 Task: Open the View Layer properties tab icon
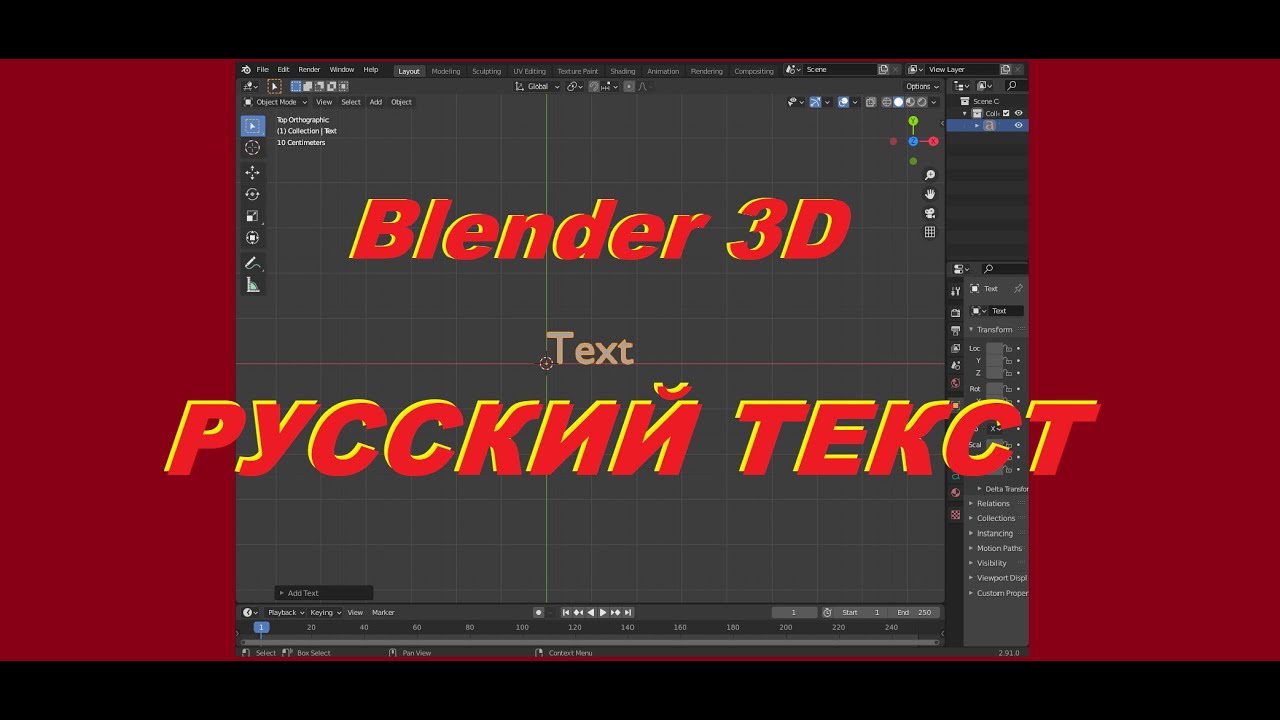click(x=956, y=348)
